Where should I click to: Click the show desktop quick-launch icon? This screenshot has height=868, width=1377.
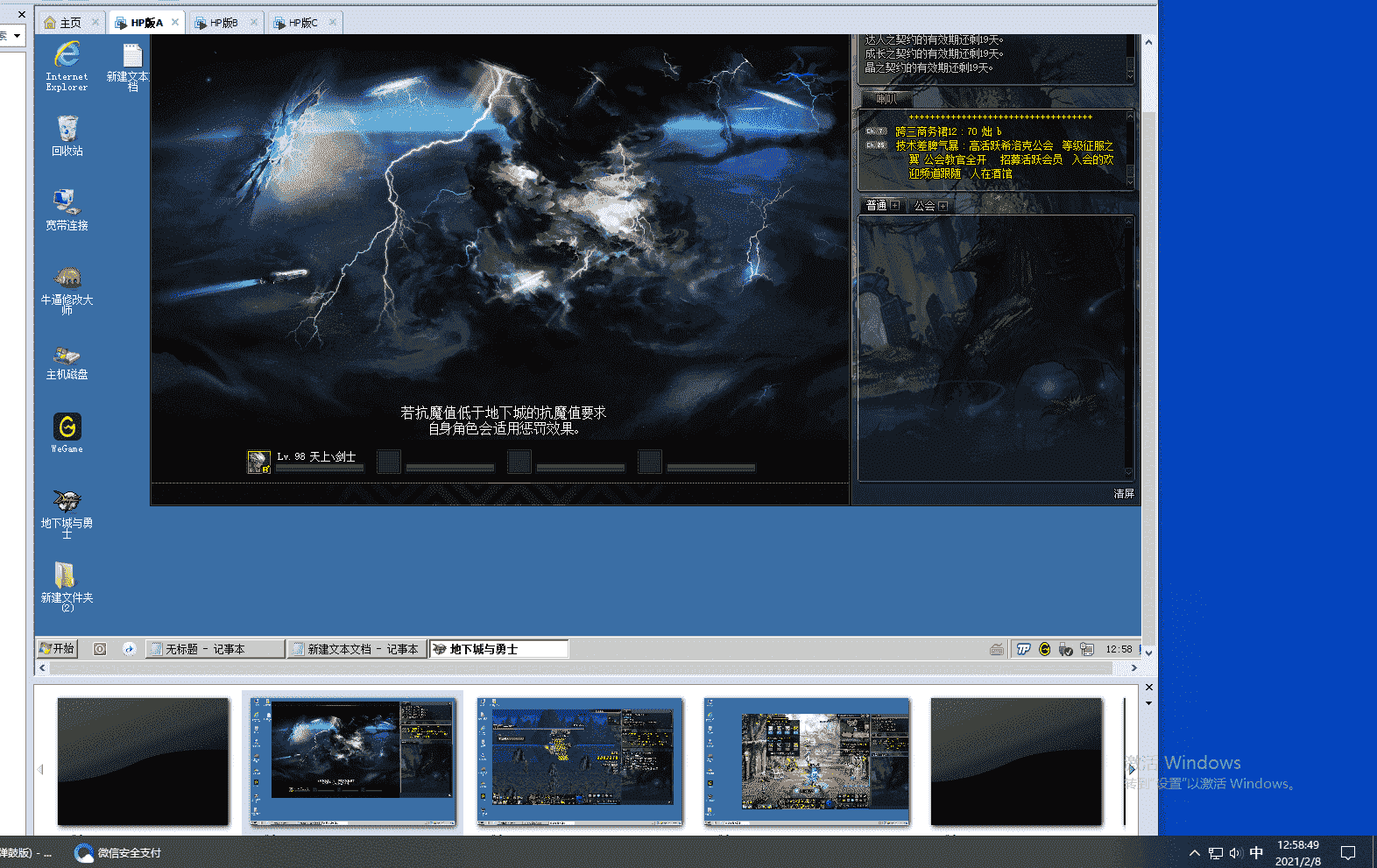pos(100,649)
